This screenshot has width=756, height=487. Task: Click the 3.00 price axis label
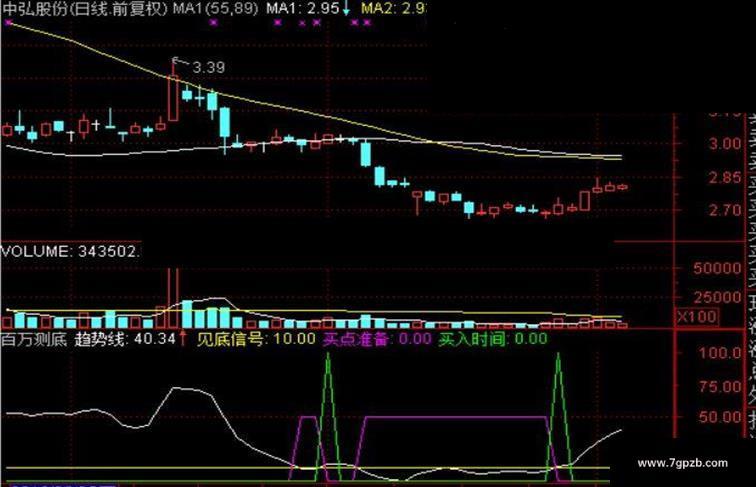tap(725, 143)
